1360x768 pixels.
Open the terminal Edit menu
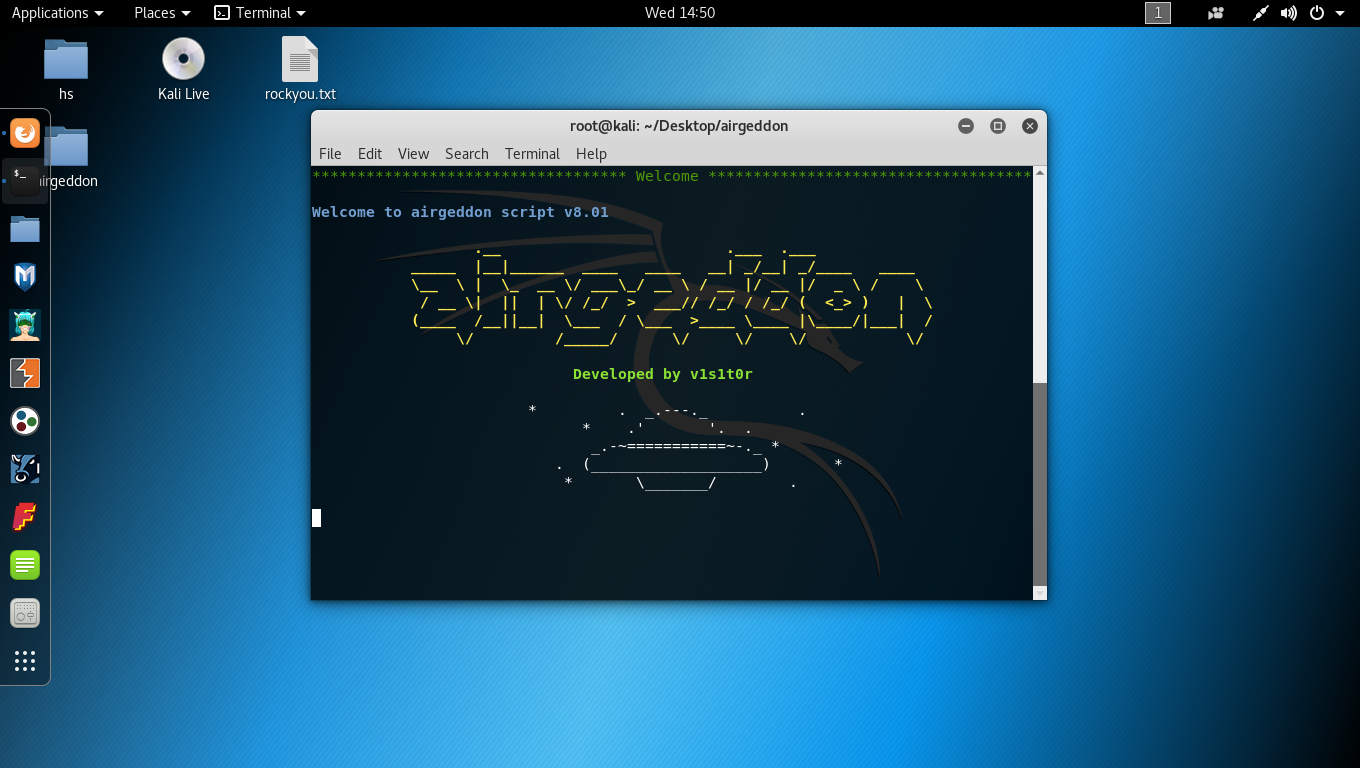tap(370, 153)
